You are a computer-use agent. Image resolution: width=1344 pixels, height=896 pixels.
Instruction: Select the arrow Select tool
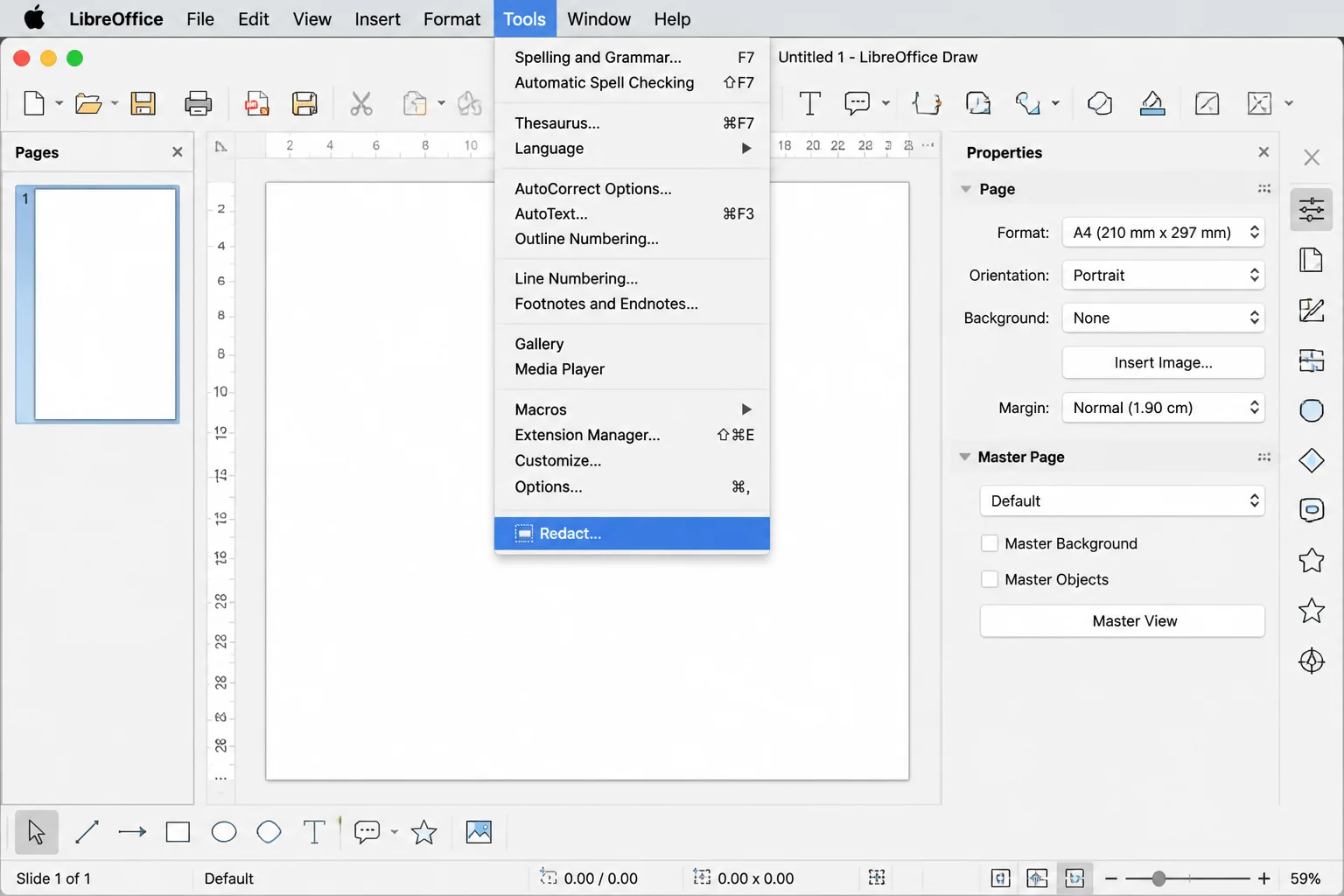37,831
